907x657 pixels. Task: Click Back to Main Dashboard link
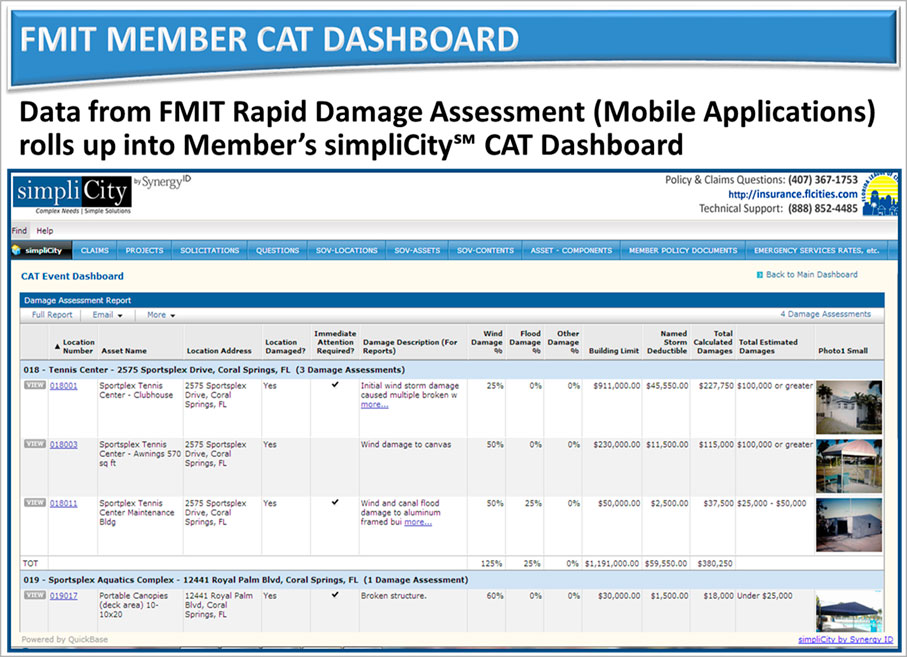coord(812,275)
